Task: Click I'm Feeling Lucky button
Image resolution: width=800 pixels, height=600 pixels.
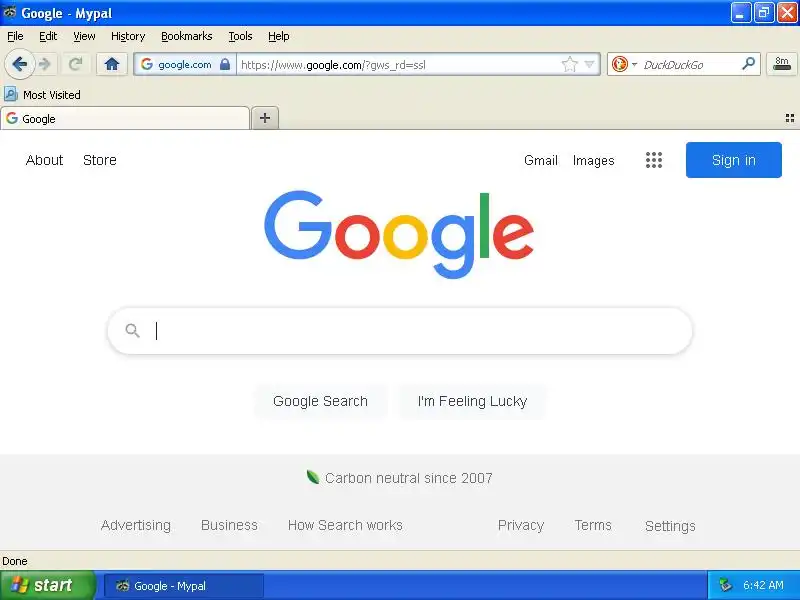Action: pyautogui.click(x=472, y=401)
